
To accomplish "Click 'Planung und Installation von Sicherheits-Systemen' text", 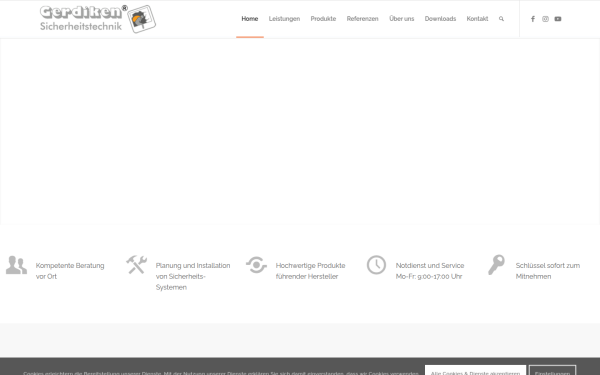I will (193, 276).
